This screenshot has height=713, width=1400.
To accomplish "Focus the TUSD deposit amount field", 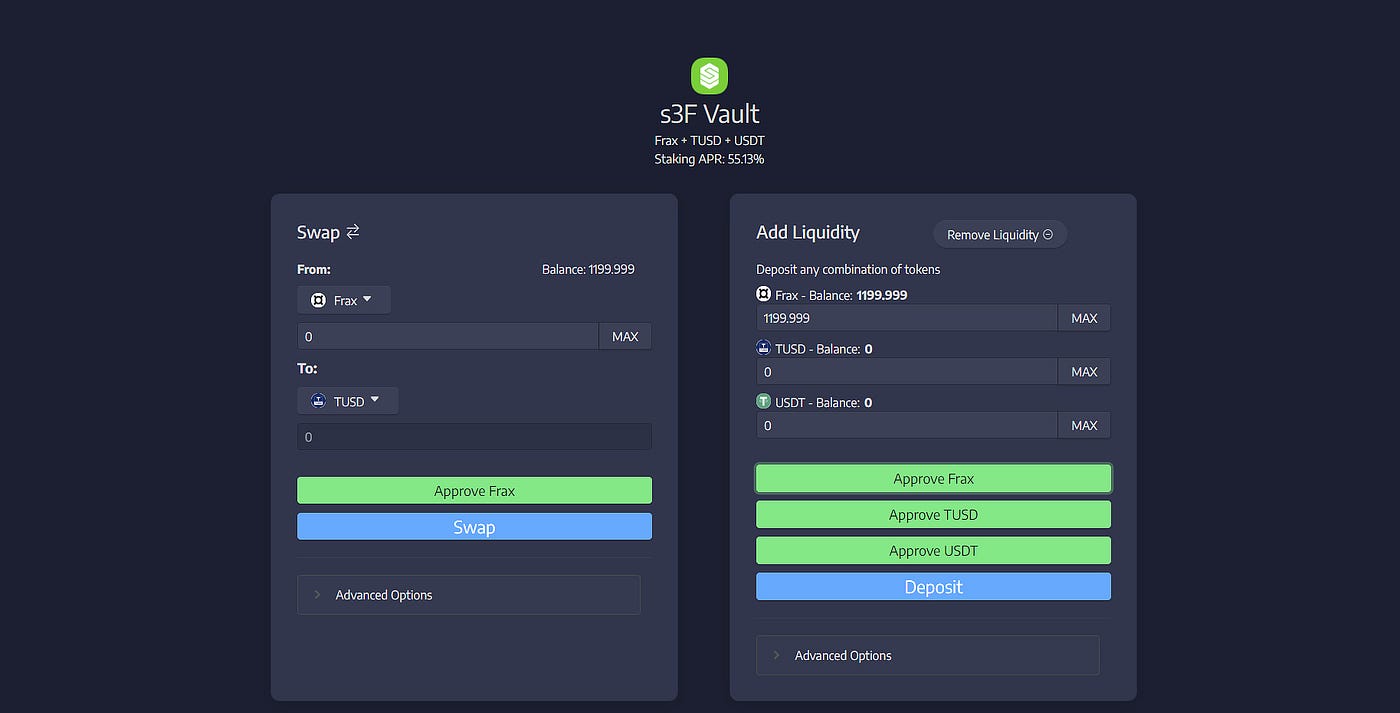I will pyautogui.click(x=907, y=372).
